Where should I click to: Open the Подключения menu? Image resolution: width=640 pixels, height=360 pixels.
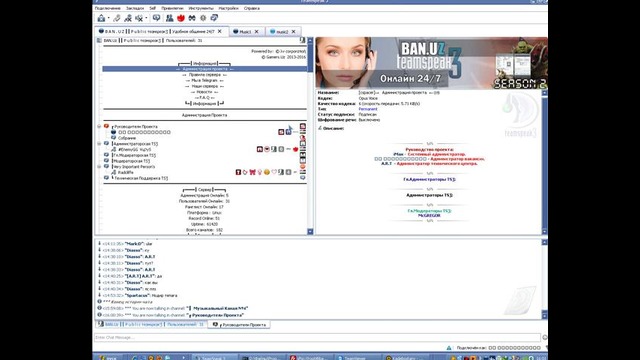(x=107, y=8)
